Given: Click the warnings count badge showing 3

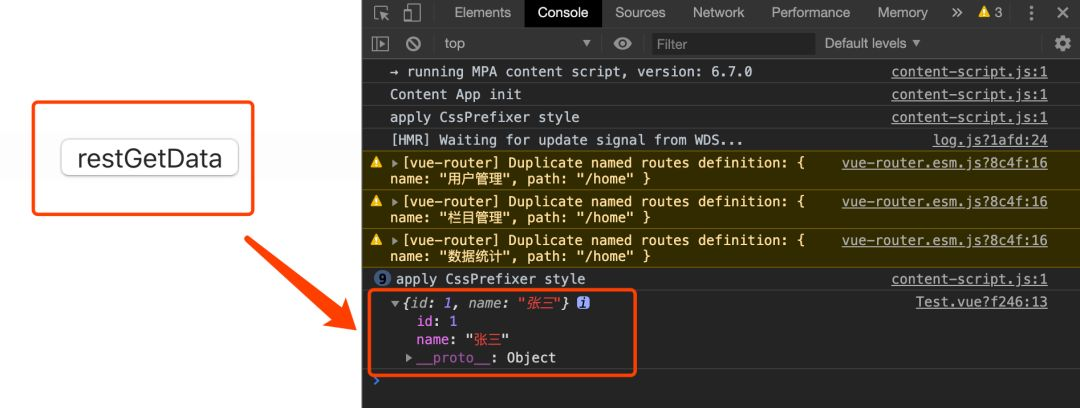Looking at the screenshot, I should pyautogui.click(x=990, y=12).
